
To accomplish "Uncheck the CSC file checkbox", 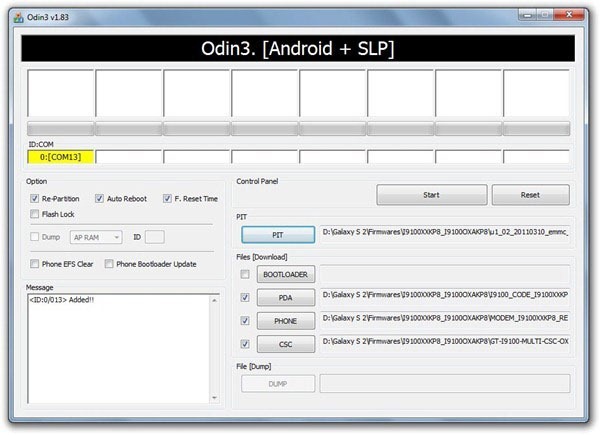I will 245,344.
